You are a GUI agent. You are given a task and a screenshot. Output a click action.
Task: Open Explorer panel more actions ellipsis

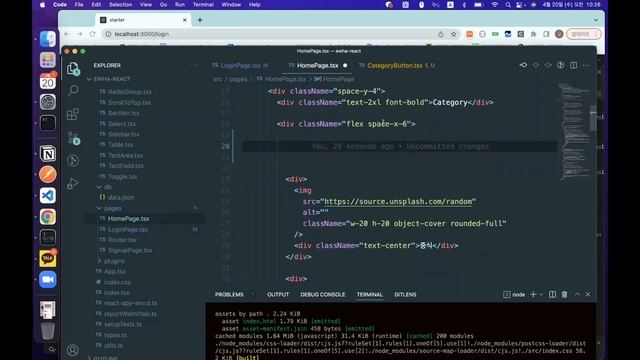[194, 65]
